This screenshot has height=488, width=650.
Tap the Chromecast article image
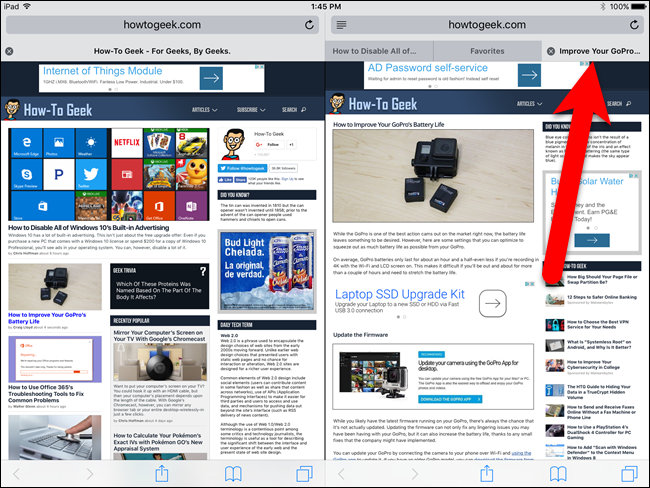[x=160, y=362]
